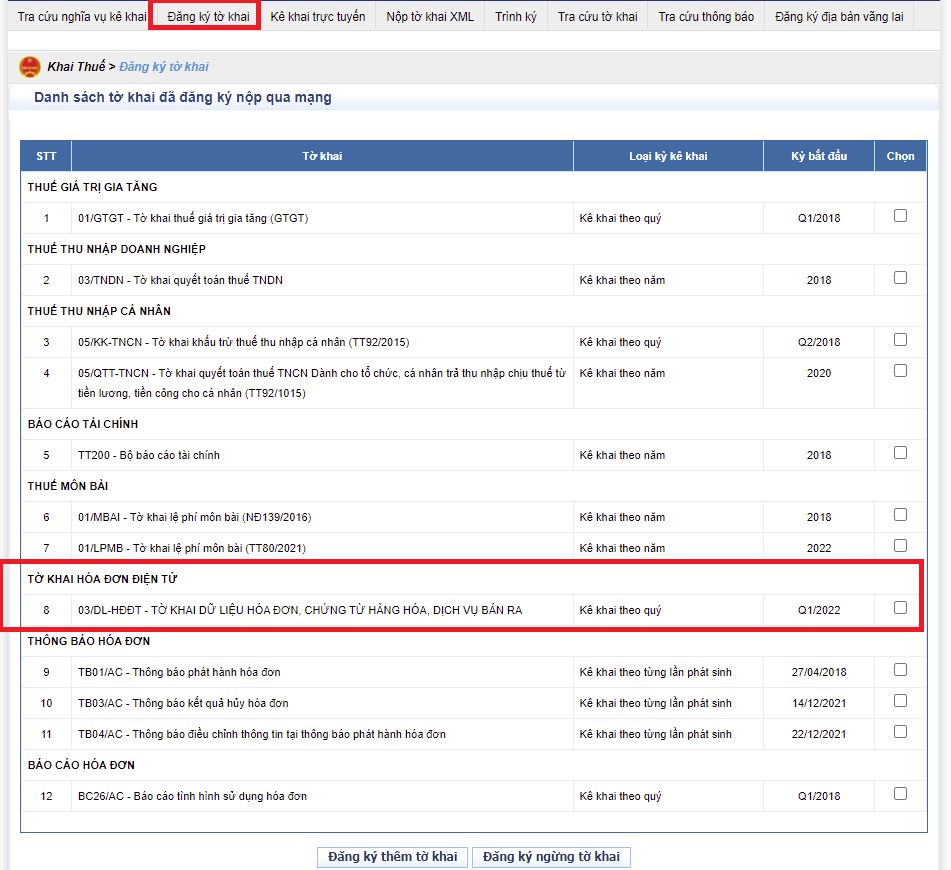Click the Tờ khai column header
This screenshot has width=951, height=870.
tap(322, 156)
